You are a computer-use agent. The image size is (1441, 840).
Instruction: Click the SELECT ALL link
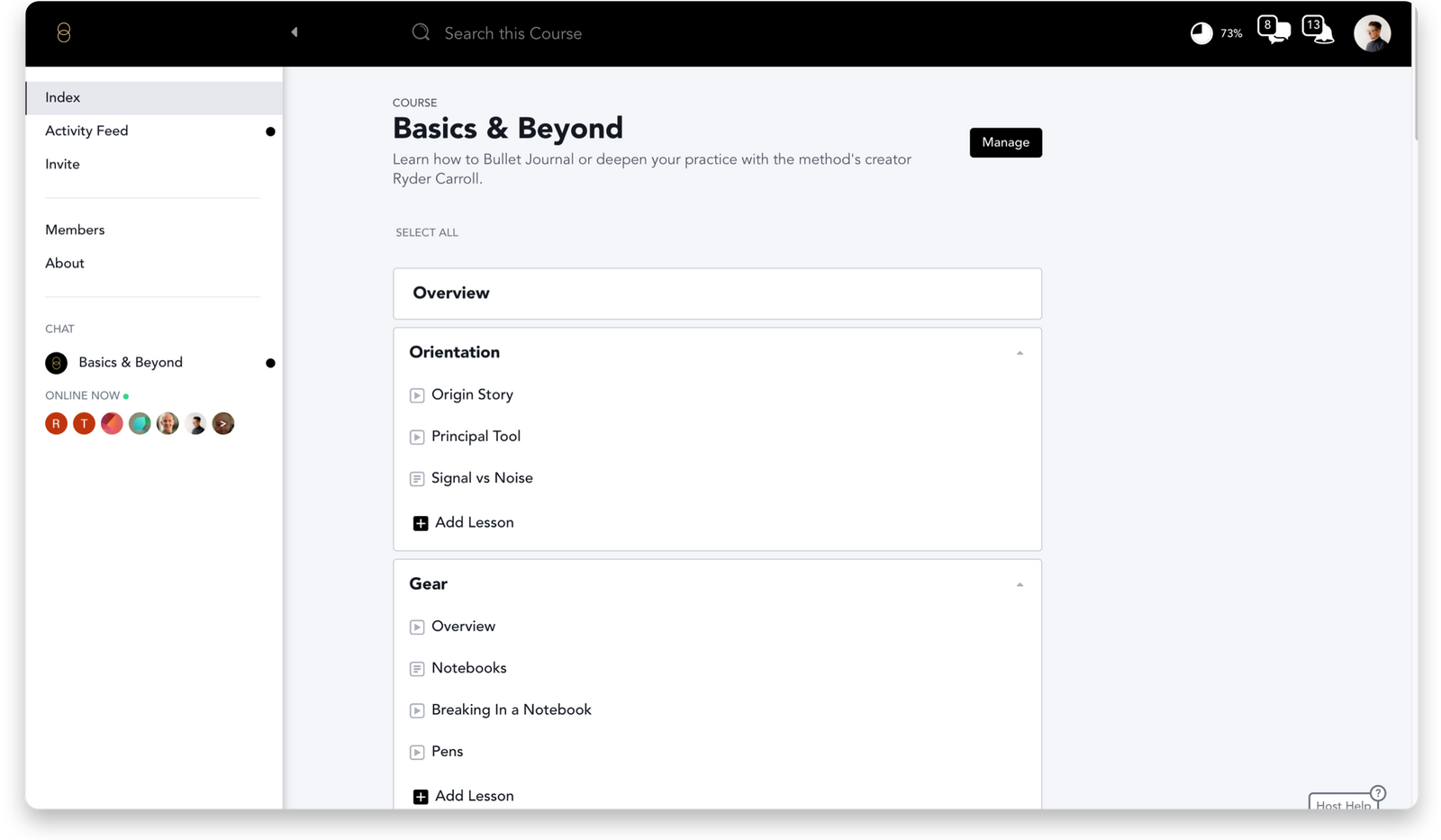pos(427,232)
